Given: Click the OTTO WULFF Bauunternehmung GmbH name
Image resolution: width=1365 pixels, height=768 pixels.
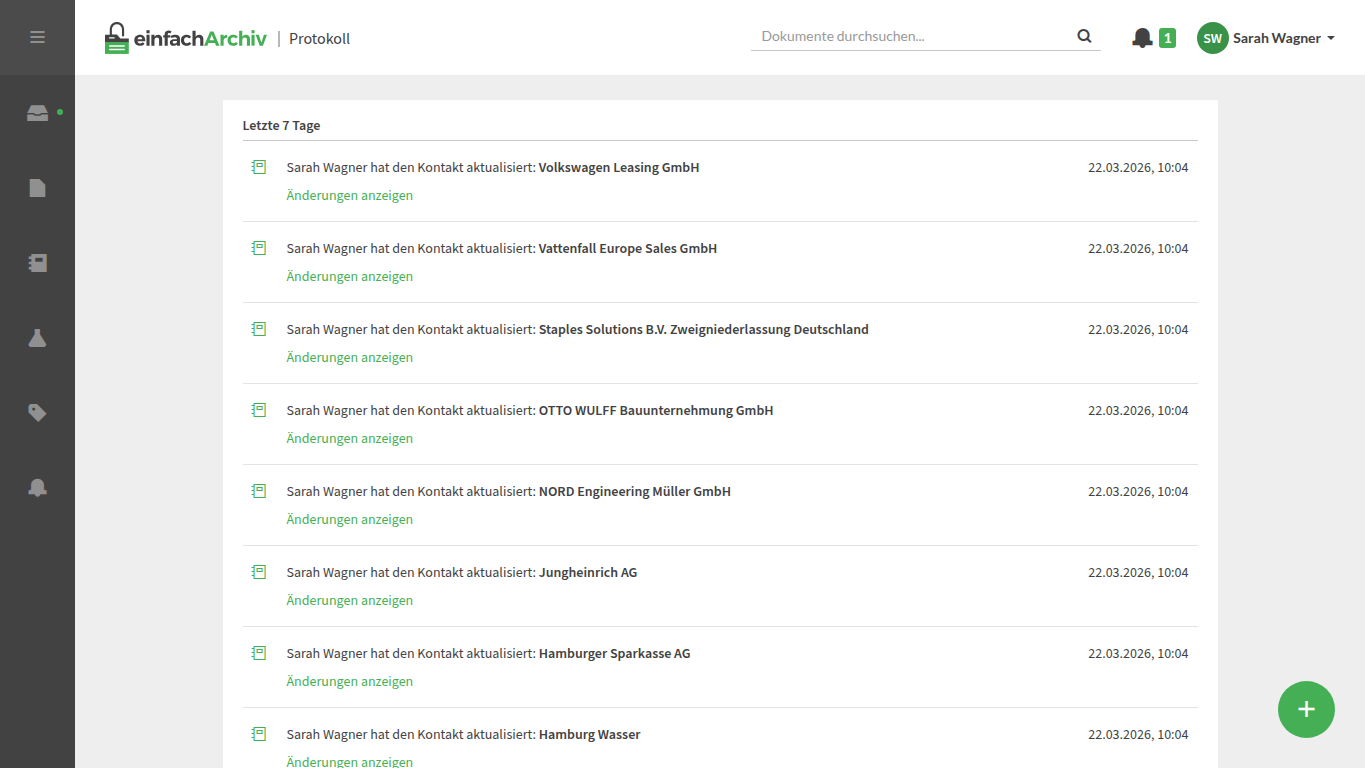Looking at the screenshot, I should (x=656, y=410).
